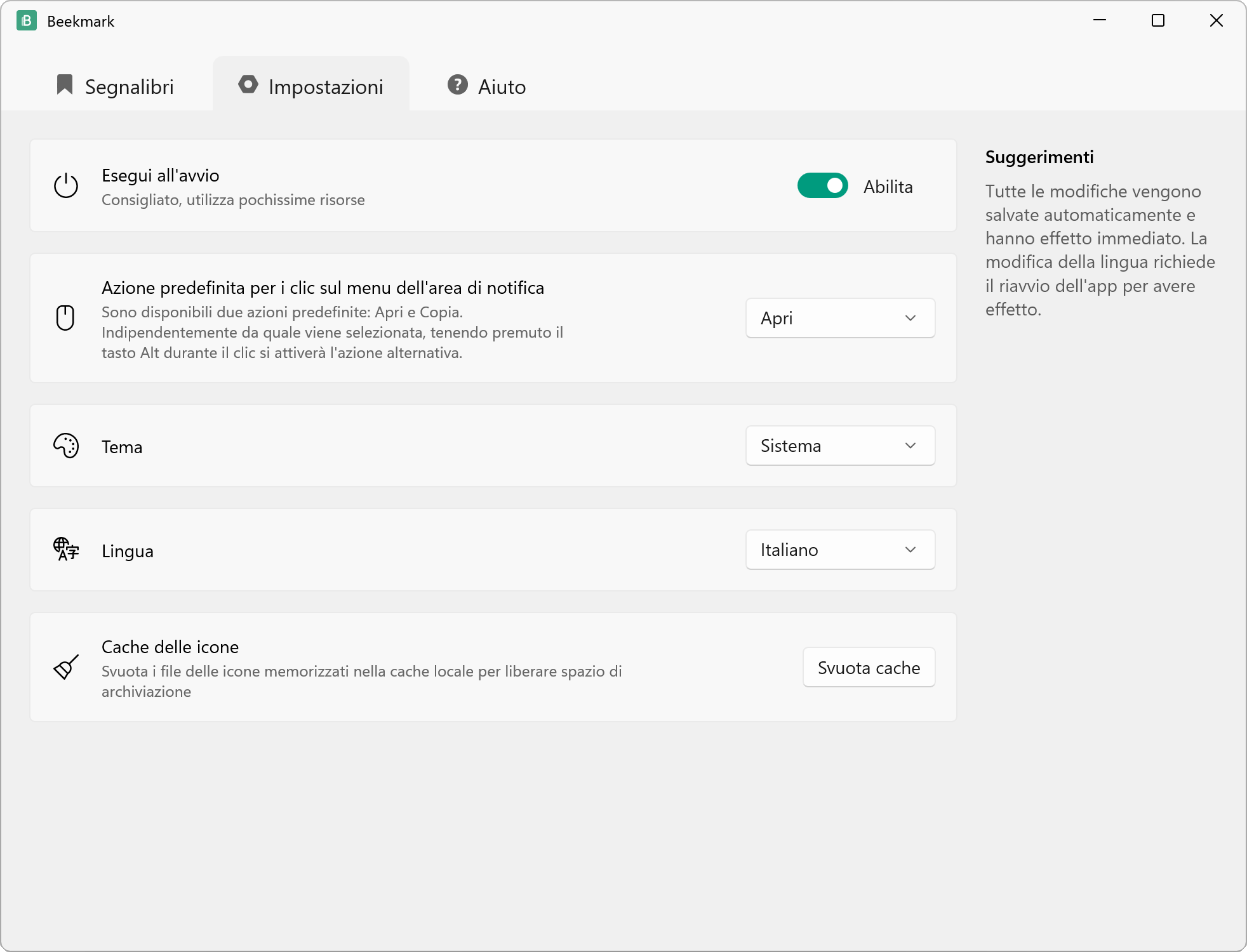Maximize the Beekmark window
1247x952 pixels.
[1158, 20]
